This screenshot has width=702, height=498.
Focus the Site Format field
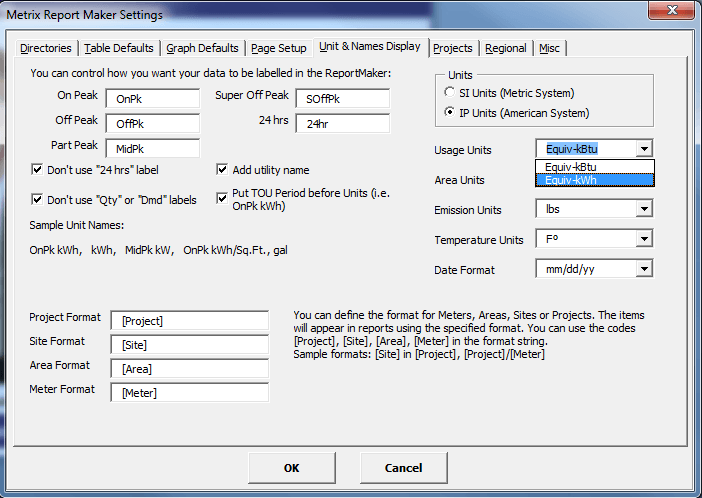tap(190, 345)
